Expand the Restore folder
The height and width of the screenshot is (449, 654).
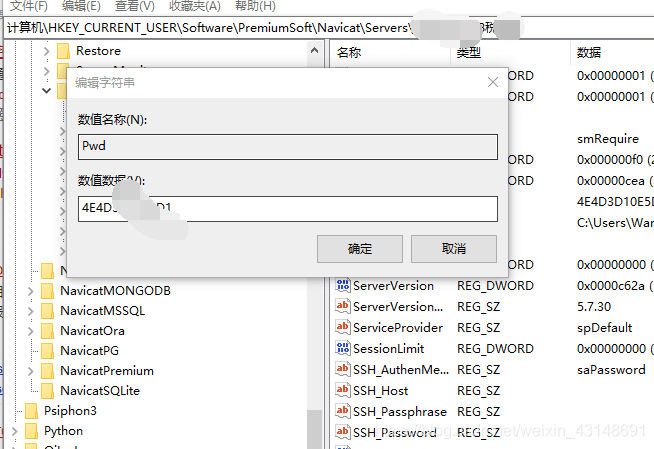click(x=47, y=51)
